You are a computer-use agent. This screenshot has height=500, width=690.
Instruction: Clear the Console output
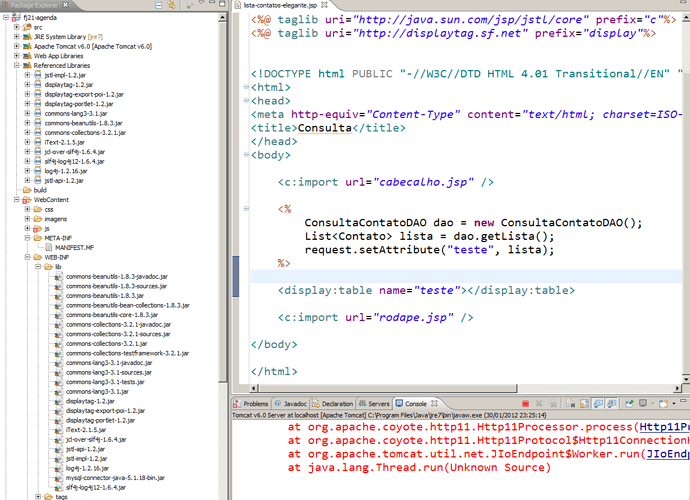tap(571, 404)
